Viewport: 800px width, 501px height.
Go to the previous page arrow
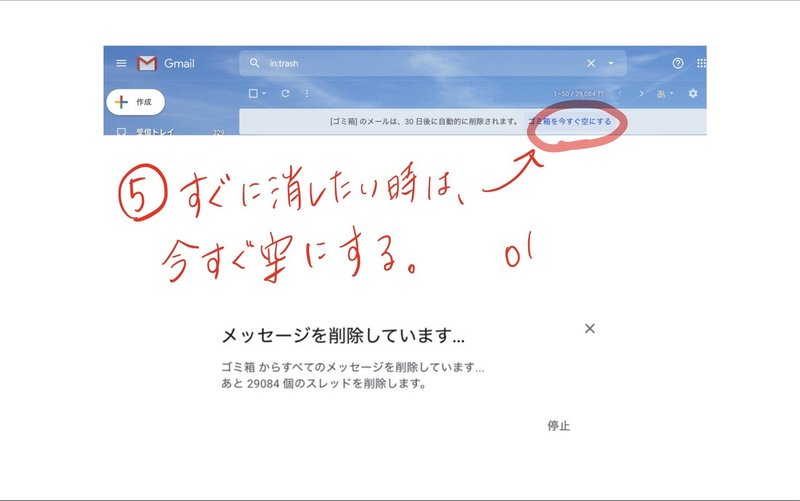point(620,93)
